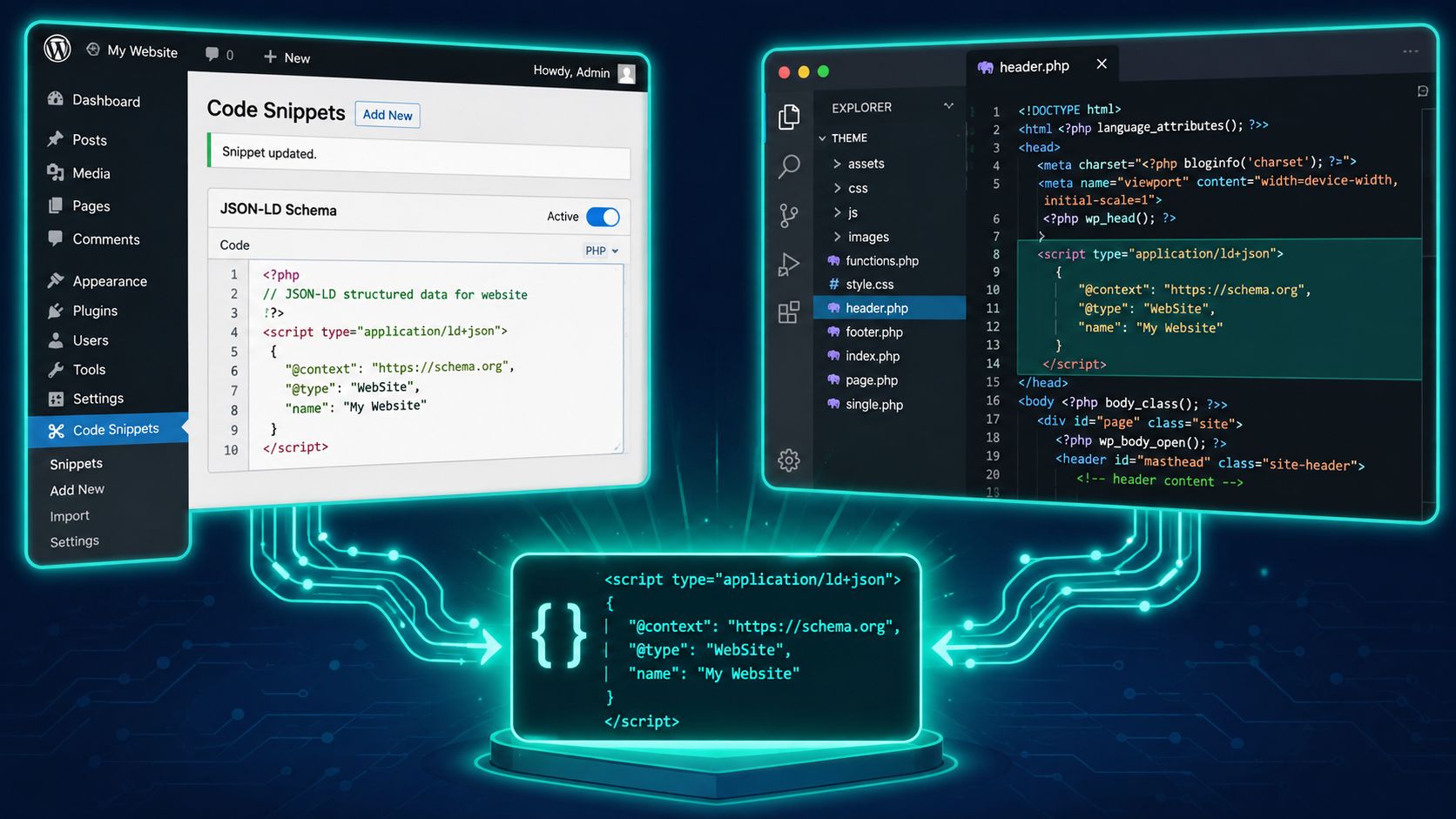Open the Import submenu link
The image size is (1456, 819).
[x=70, y=516]
